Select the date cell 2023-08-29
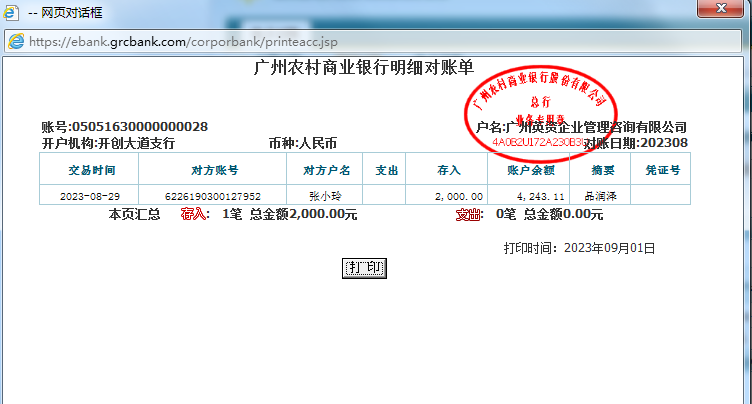Screen dimensions: 752x404 [x=90, y=196]
